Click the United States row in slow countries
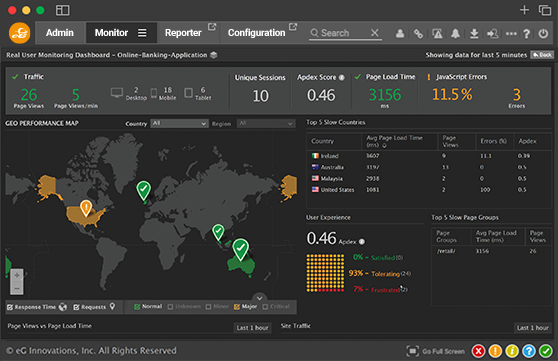 click(x=429, y=190)
